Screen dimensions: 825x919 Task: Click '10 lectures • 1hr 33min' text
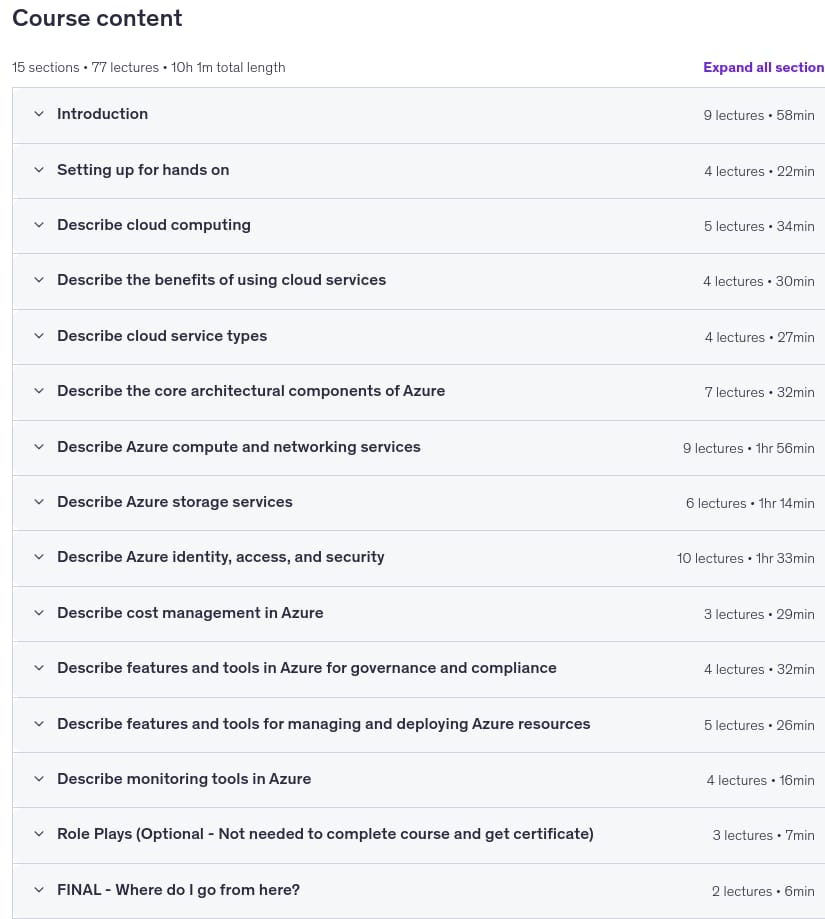coord(746,559)
